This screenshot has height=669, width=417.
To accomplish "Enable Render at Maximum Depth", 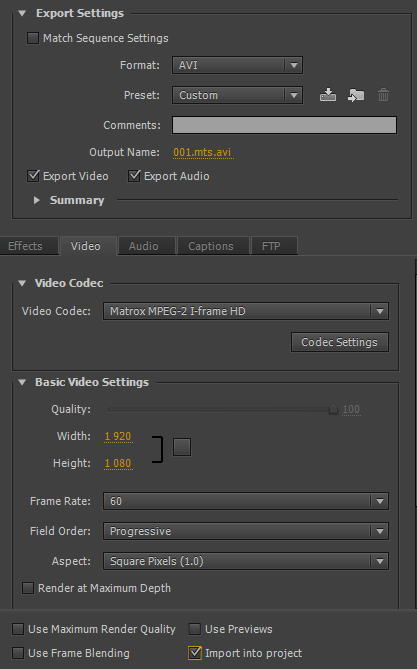I will pyautogui.click(x=28, y=588).
